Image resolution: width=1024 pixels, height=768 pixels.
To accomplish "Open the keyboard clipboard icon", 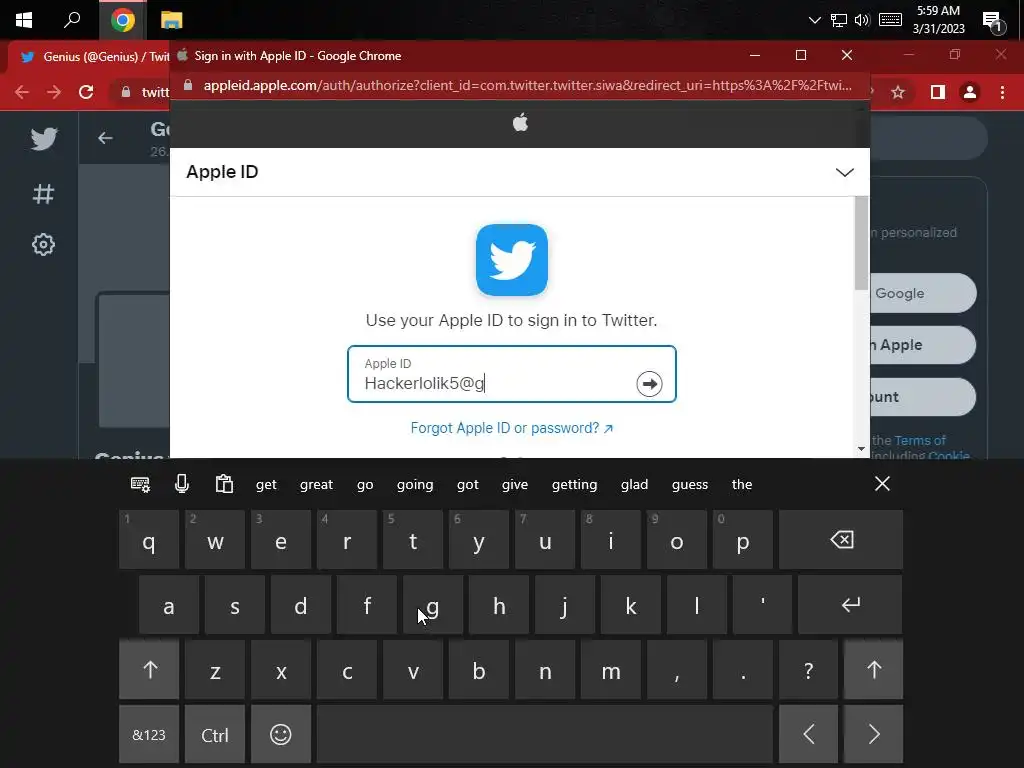I will [224, 484].
